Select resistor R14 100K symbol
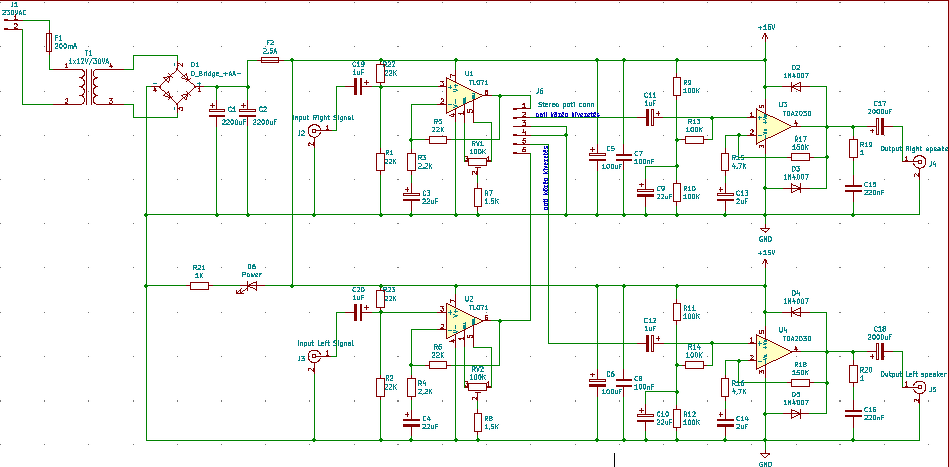Viewport: 949px width, 467px height. click(x=694, y=365)
